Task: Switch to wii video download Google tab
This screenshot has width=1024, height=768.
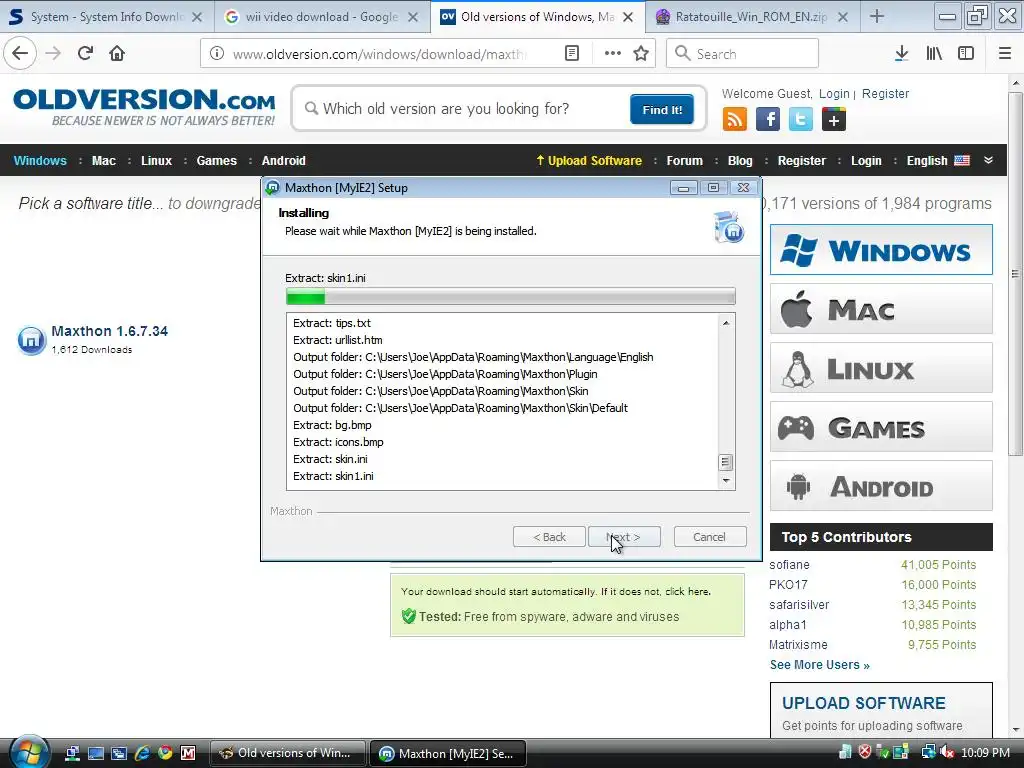Action: pyautogui.click(x=322, y=17)
